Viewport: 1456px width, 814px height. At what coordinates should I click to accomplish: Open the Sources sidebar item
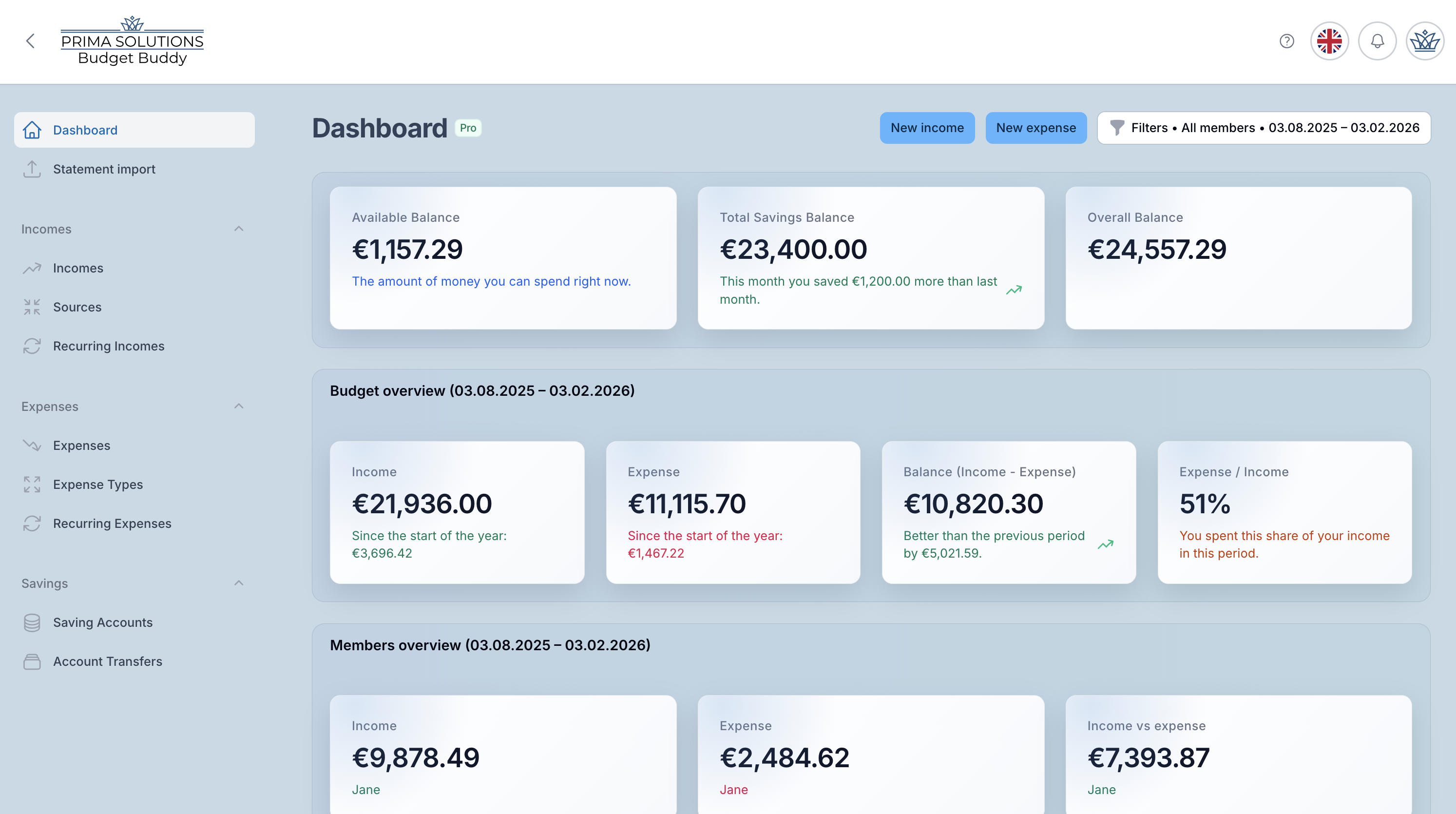[77, 307]
